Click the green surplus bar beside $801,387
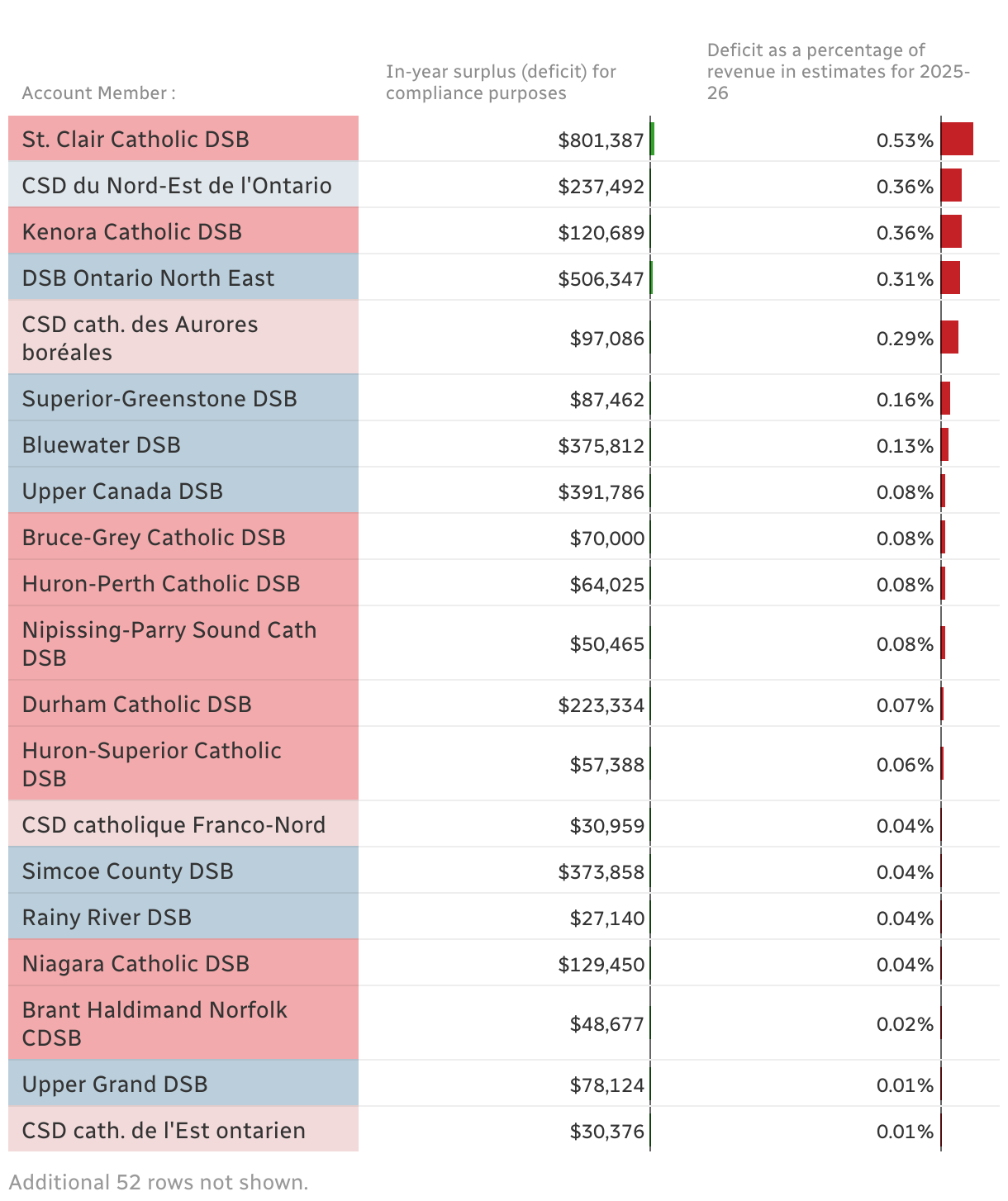This screenshot has height=1201, width=1008. [x=652, y=139]
